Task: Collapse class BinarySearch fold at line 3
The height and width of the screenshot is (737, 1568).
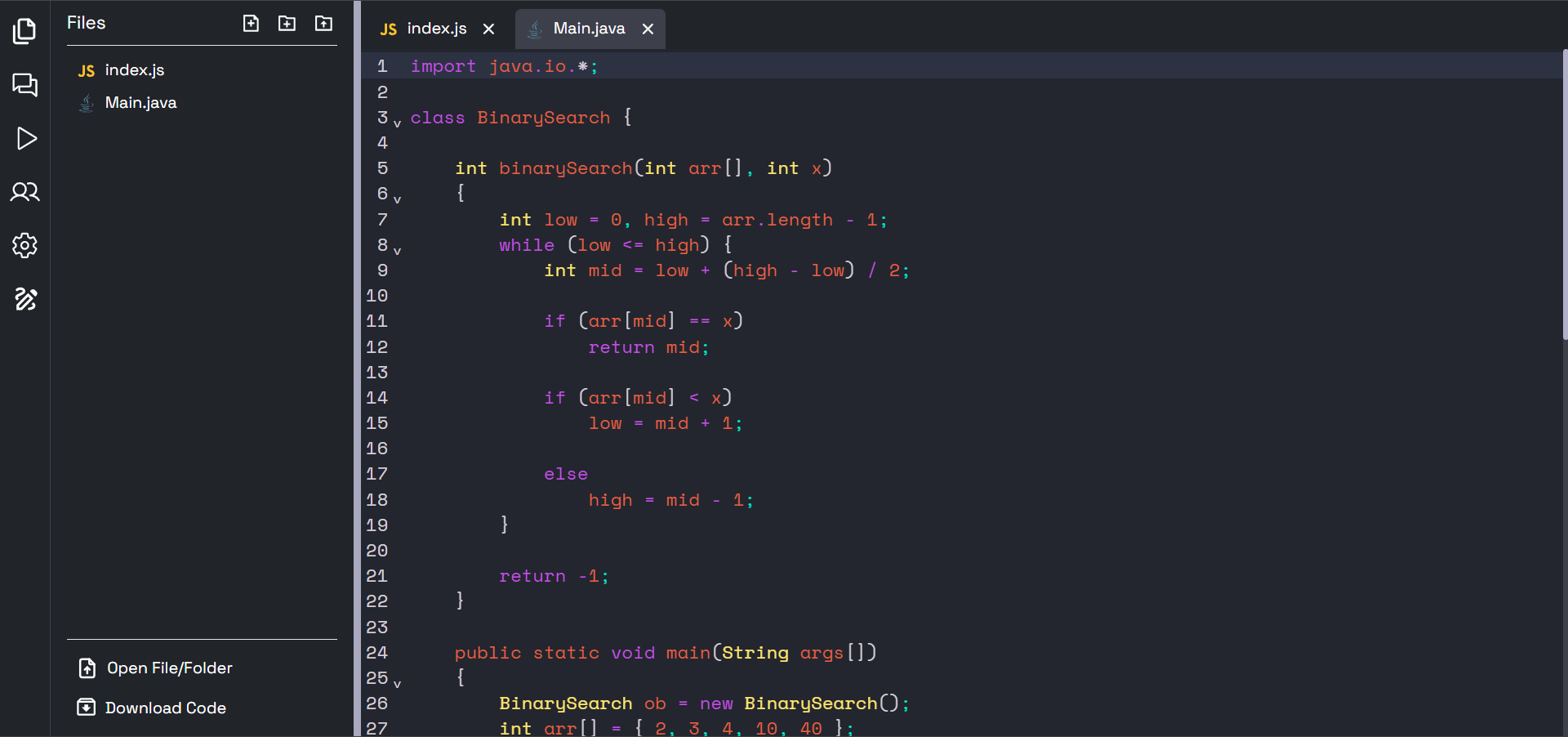Action: pos(398,123)
